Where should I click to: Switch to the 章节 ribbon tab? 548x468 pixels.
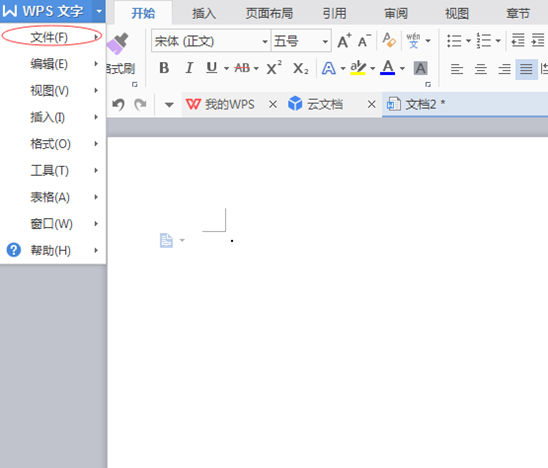(x=518, y=14)
